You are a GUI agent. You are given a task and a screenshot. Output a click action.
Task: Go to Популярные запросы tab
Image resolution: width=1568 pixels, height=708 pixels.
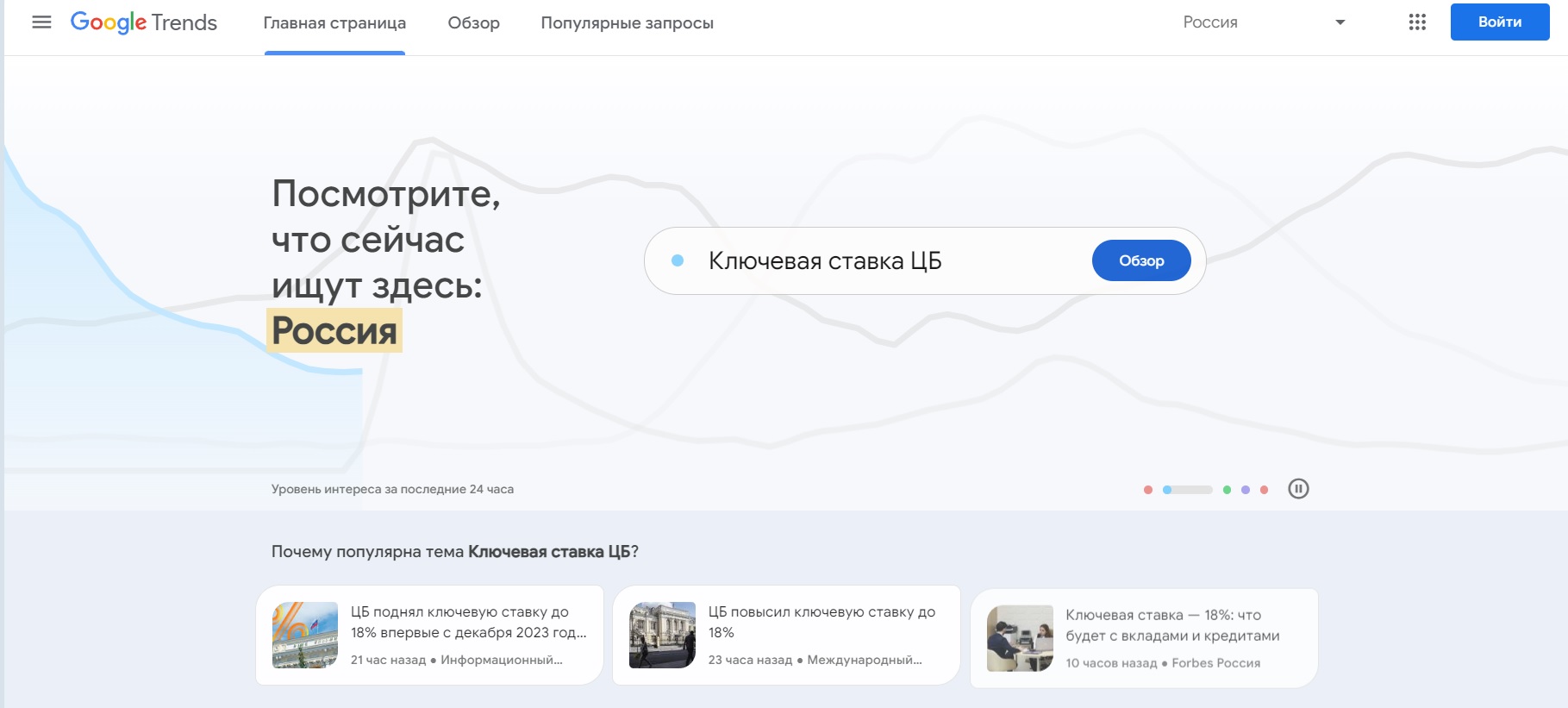(x=627, y=23)
